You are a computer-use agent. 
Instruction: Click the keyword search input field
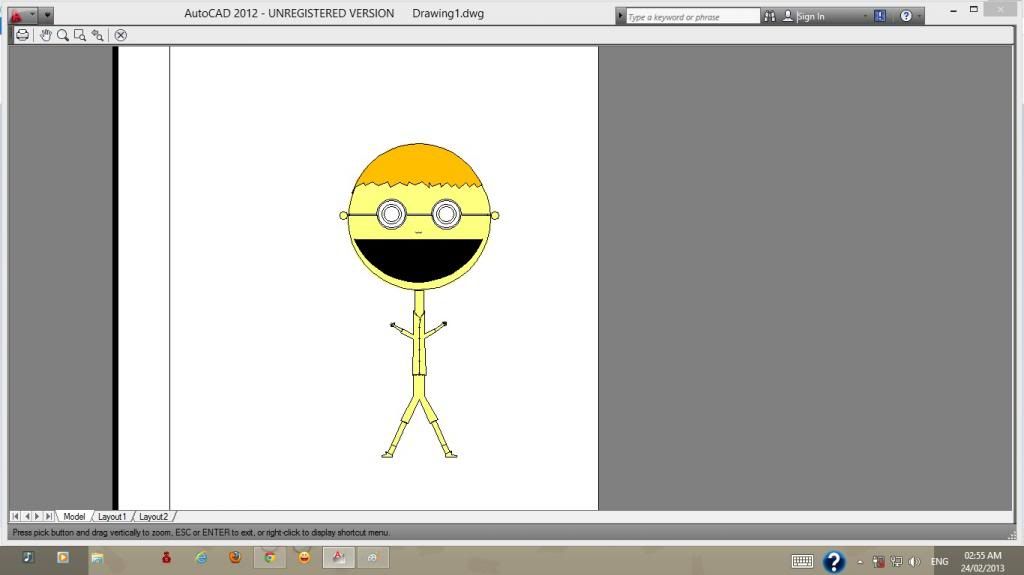pyautogui.click(x=693, y=16)
